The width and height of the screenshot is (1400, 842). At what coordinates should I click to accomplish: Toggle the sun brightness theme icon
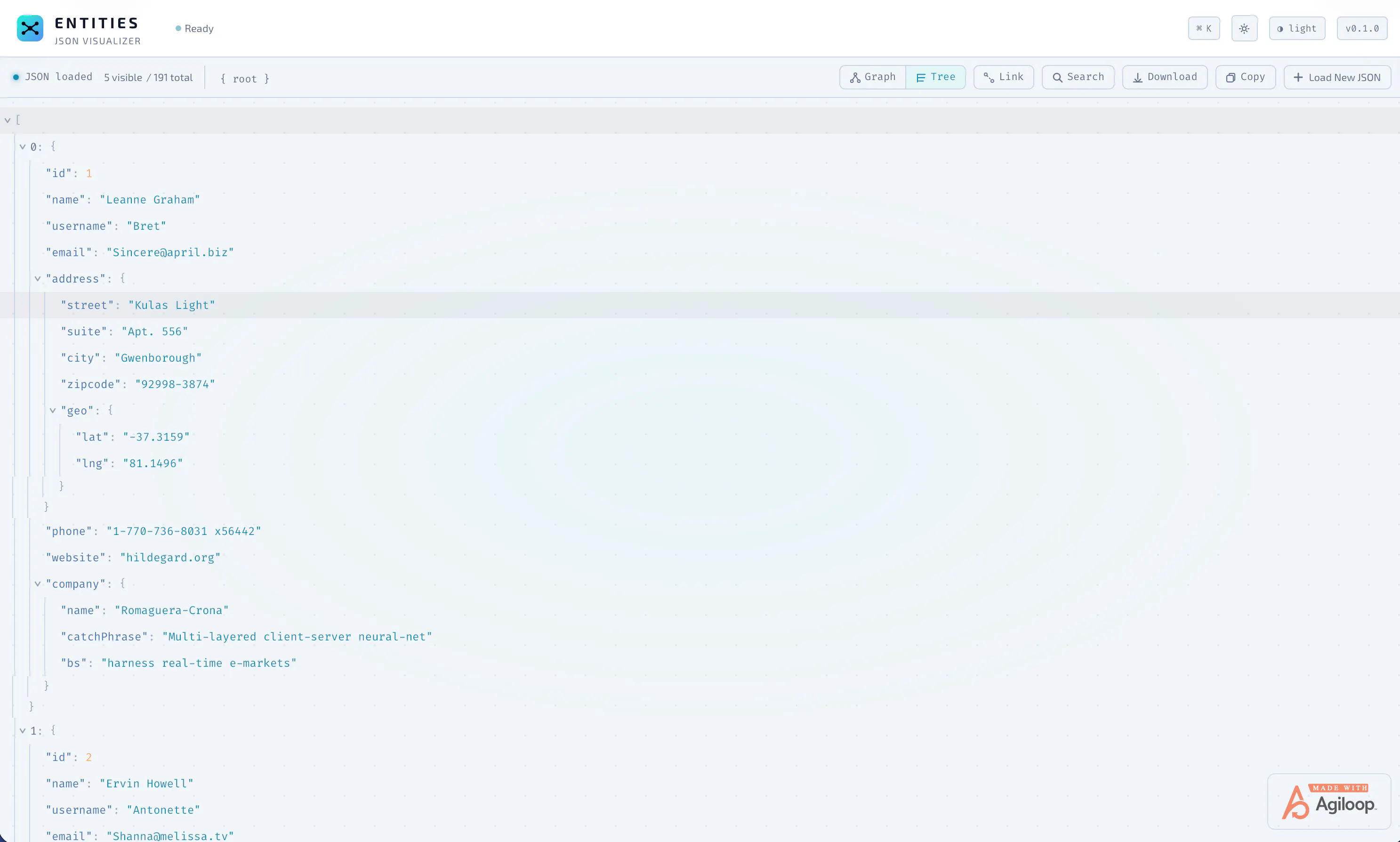1244,28
